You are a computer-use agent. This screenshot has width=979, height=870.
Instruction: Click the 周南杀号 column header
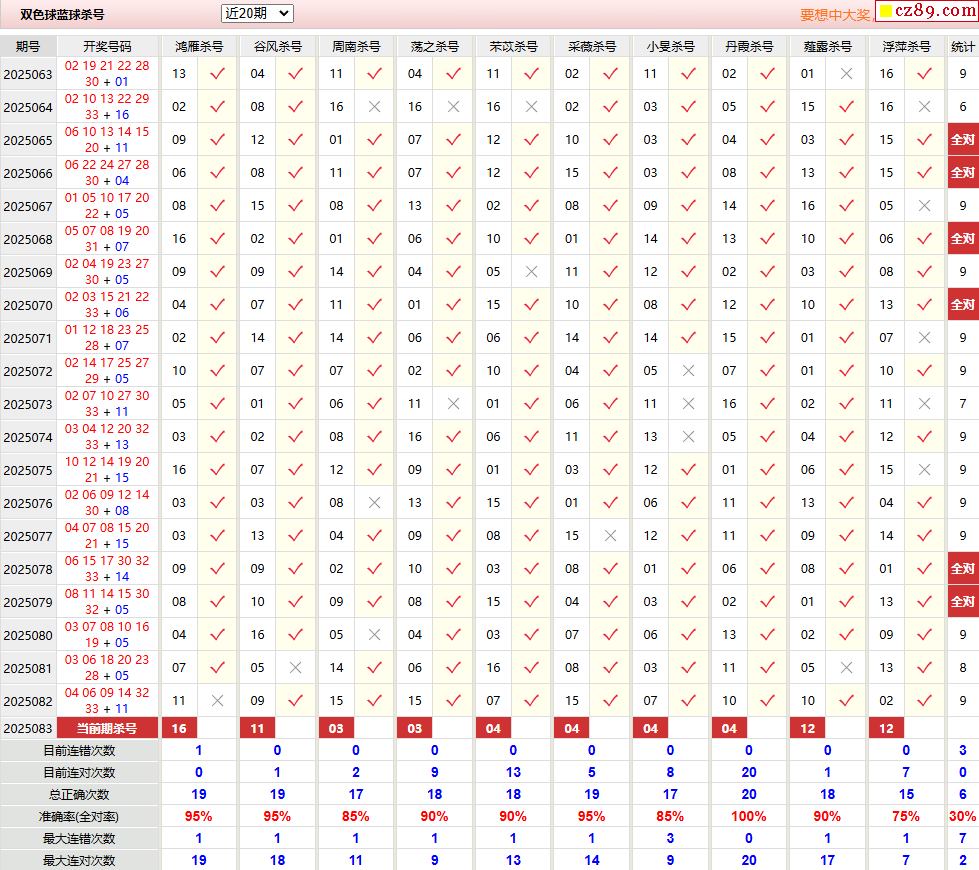pos(356,47)
